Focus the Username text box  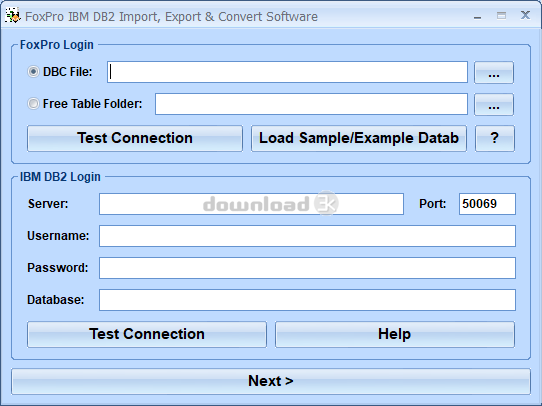pyautogui.click(x=307, y=236)
